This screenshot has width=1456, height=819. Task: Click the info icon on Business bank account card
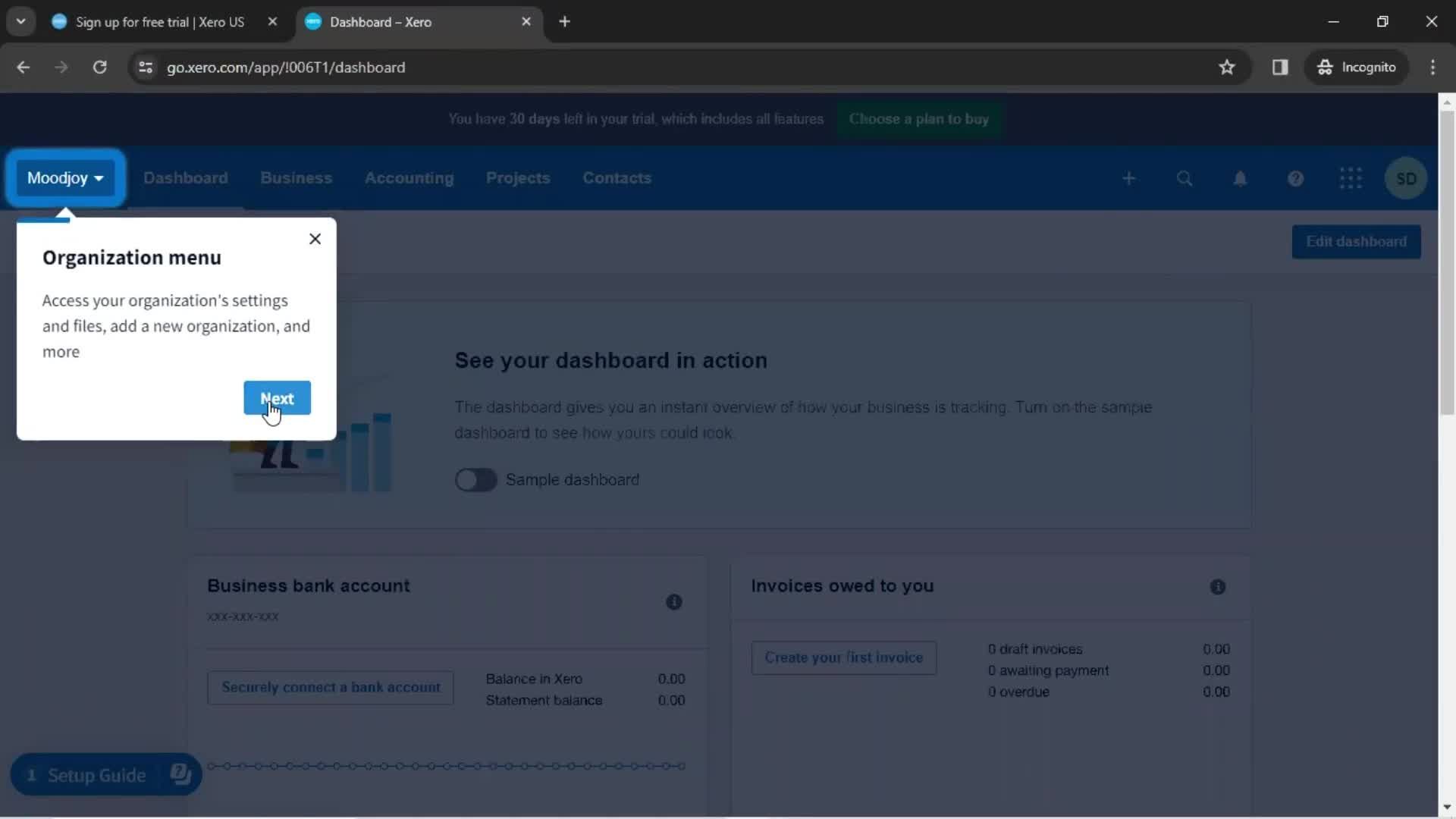click(x=673, y=602)
